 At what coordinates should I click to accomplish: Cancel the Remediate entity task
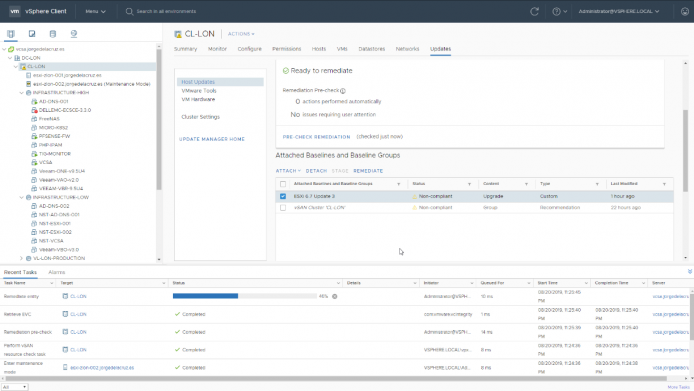[335, 296]
